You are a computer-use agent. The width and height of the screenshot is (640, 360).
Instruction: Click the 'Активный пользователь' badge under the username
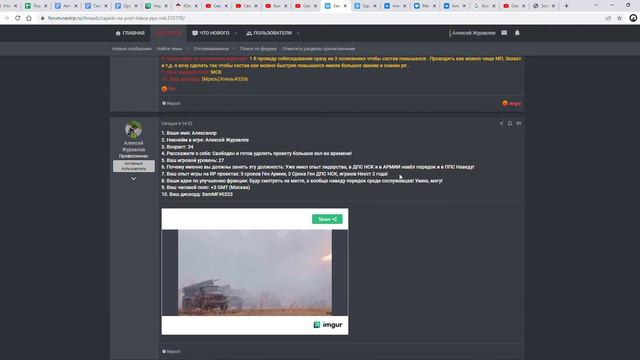click(133, 166)
